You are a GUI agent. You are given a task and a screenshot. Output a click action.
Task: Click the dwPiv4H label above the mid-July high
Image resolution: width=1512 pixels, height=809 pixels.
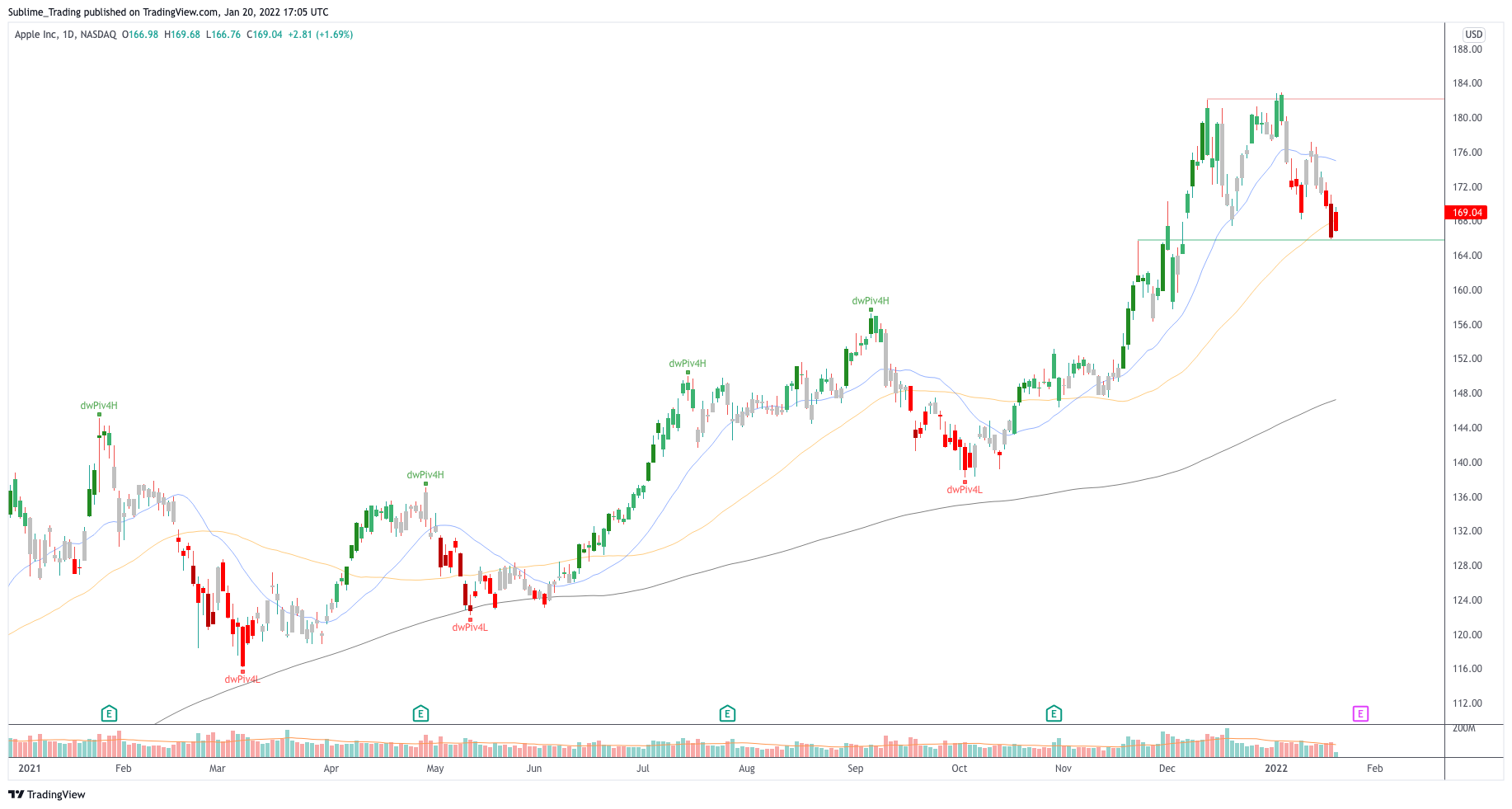point(688,364)
